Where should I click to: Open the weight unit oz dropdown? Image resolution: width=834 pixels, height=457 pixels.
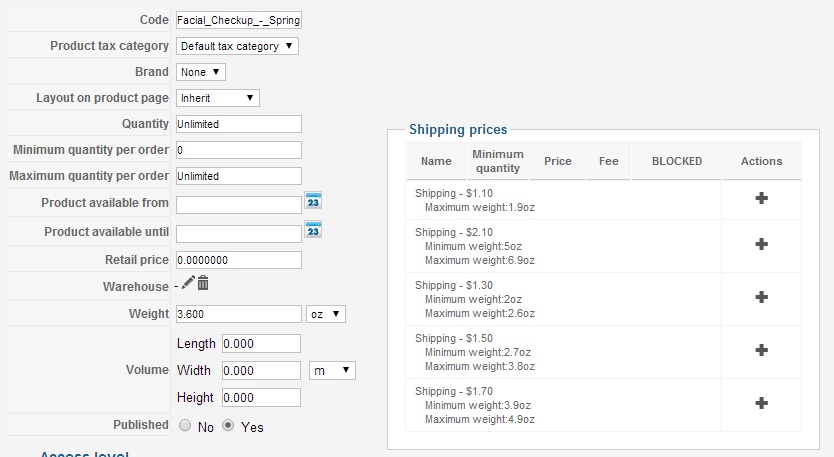(326, 314)
